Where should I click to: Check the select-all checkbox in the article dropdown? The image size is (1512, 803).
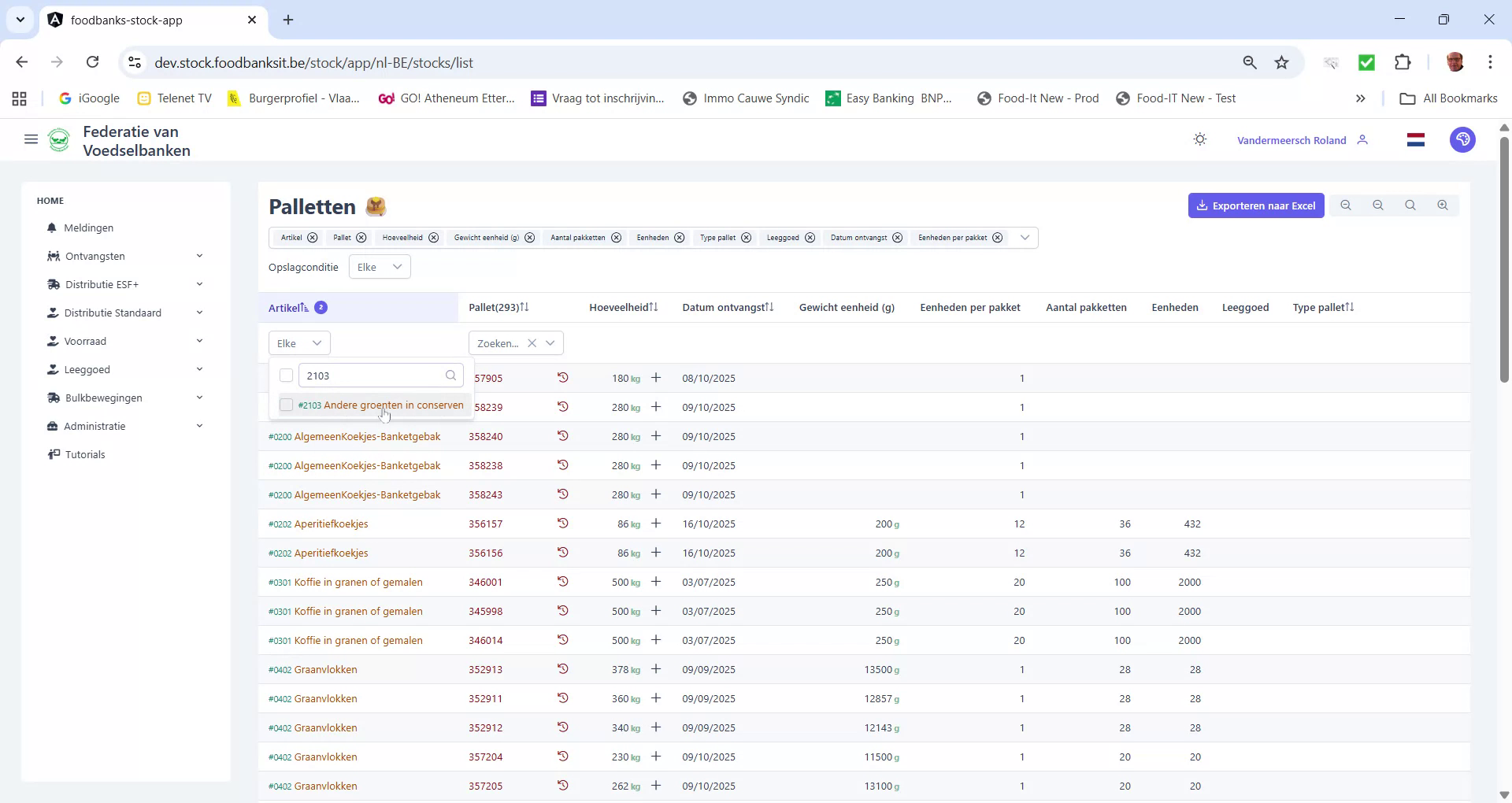[286, 376]
